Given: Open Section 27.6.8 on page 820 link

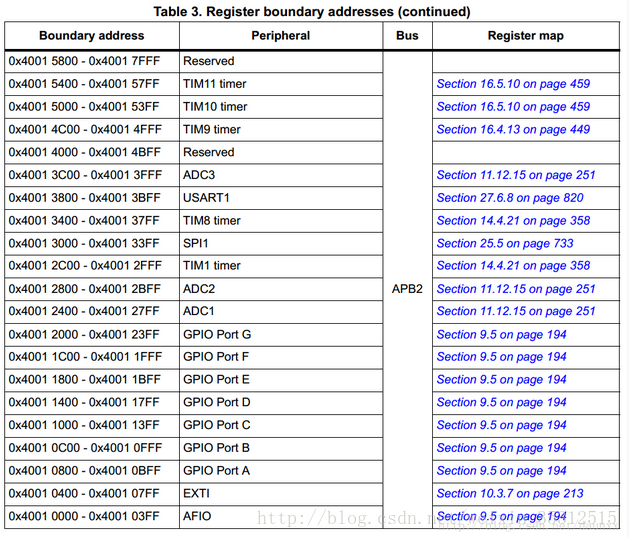Looking at the screenshot, I should tap(510, 198).
